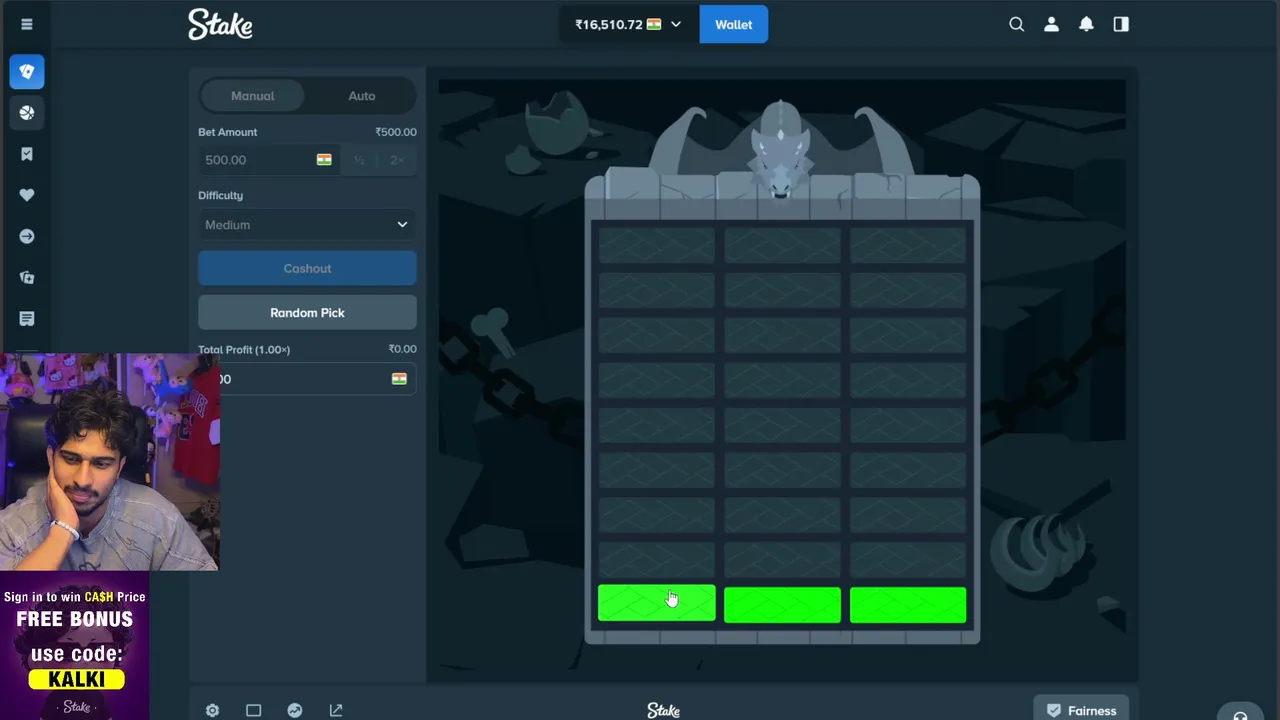Open the Difficulty dropdown set to Medium
Viewport: 1280px width, 720px height.
[307, 225]
